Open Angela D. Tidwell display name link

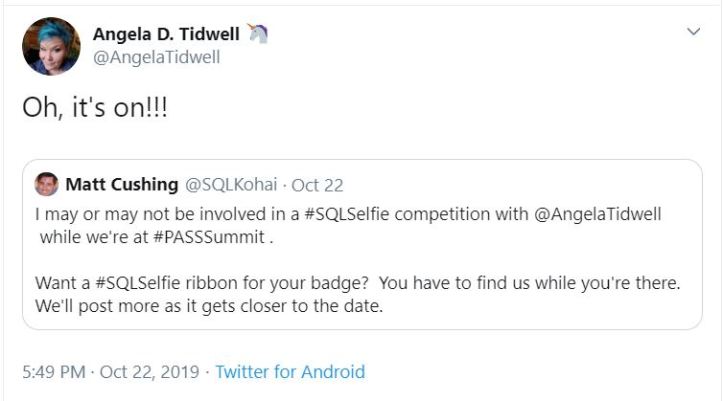pos(166,34)
